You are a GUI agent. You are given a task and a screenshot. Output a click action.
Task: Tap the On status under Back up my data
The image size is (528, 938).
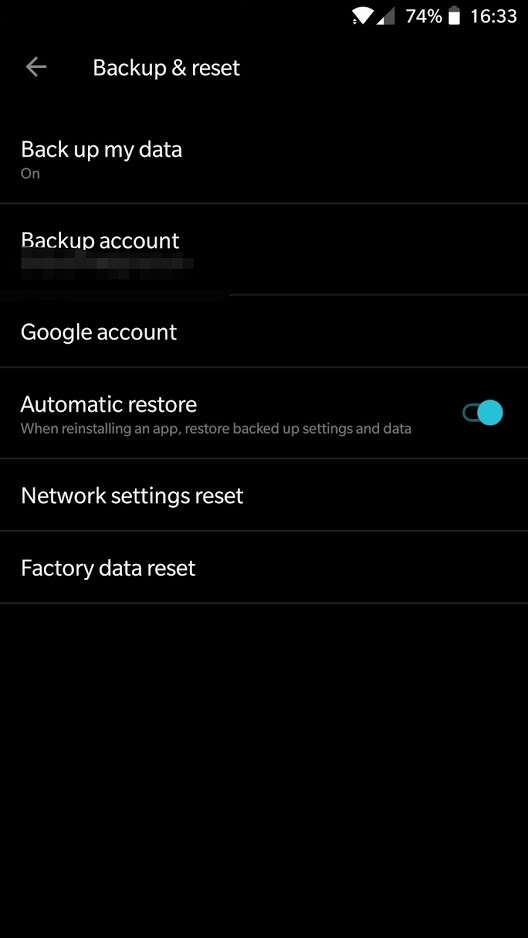(x=30, y=173)
